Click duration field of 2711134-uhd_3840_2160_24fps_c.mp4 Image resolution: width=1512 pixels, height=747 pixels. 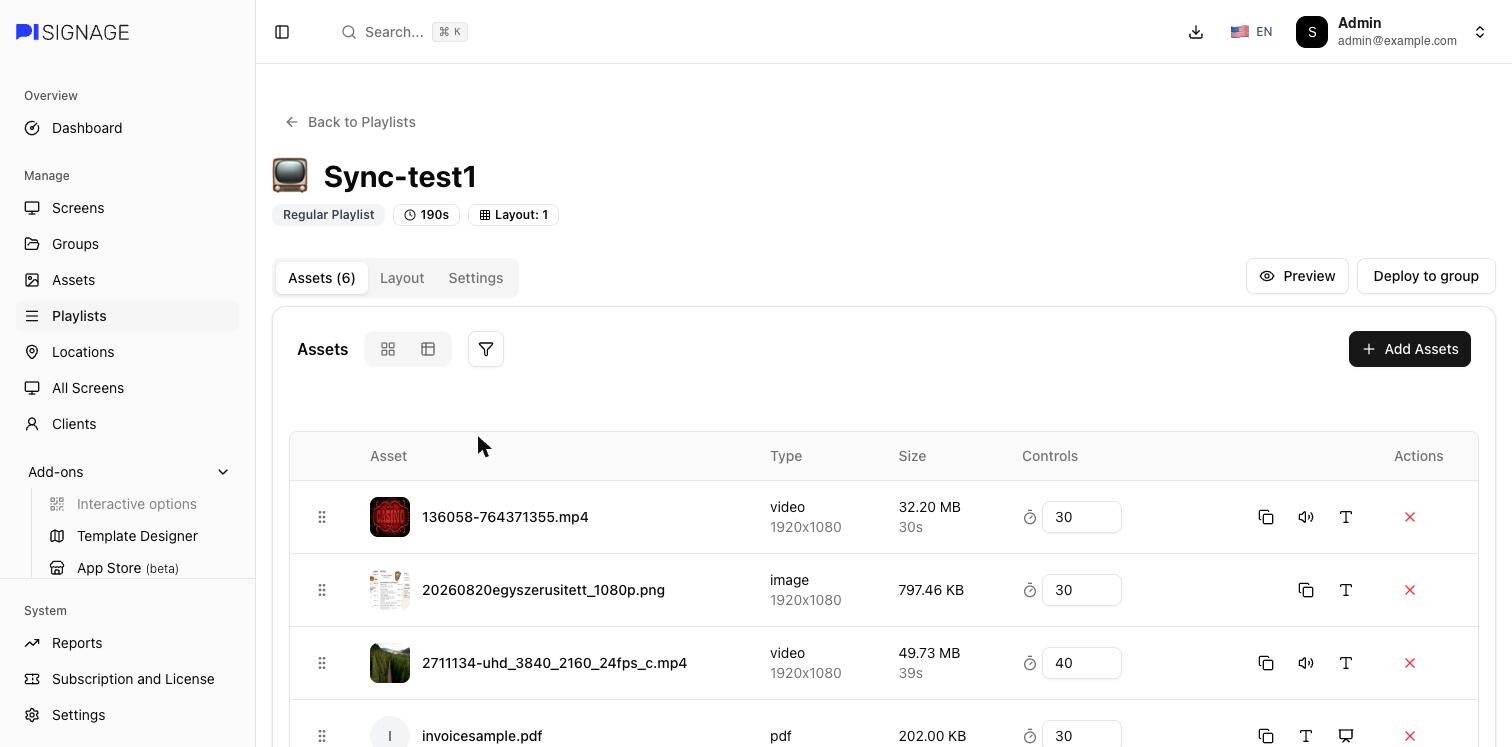tap(1081, 663)
